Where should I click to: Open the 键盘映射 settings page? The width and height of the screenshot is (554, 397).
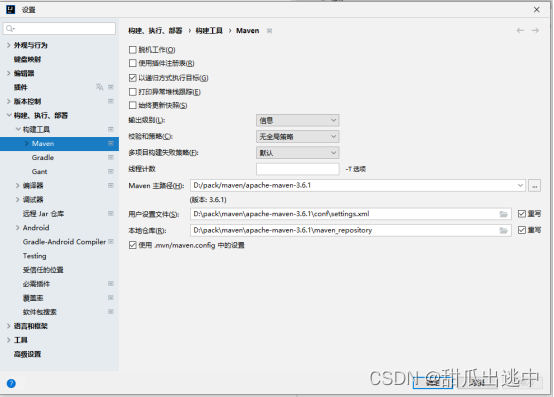(x=28, y=59)
